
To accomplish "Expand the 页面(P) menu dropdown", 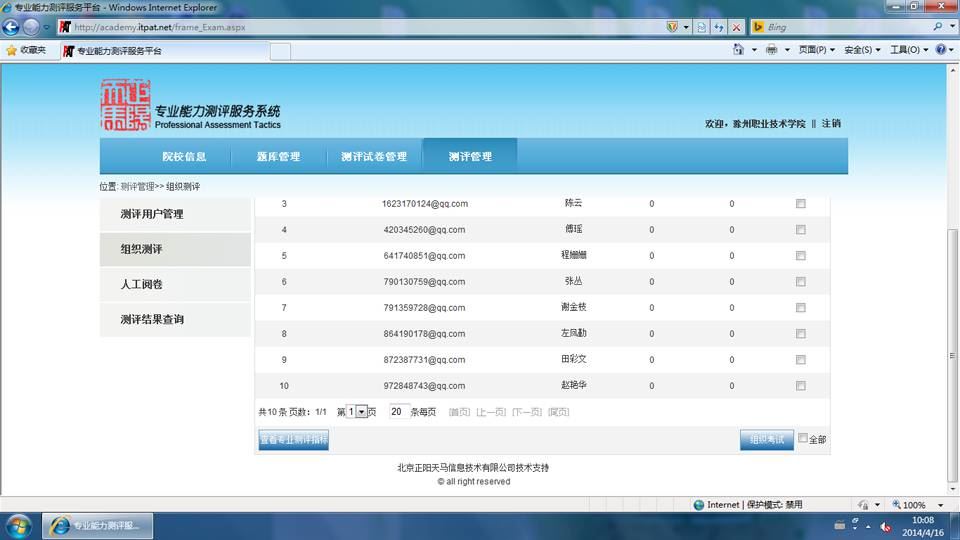I will 817,50.
